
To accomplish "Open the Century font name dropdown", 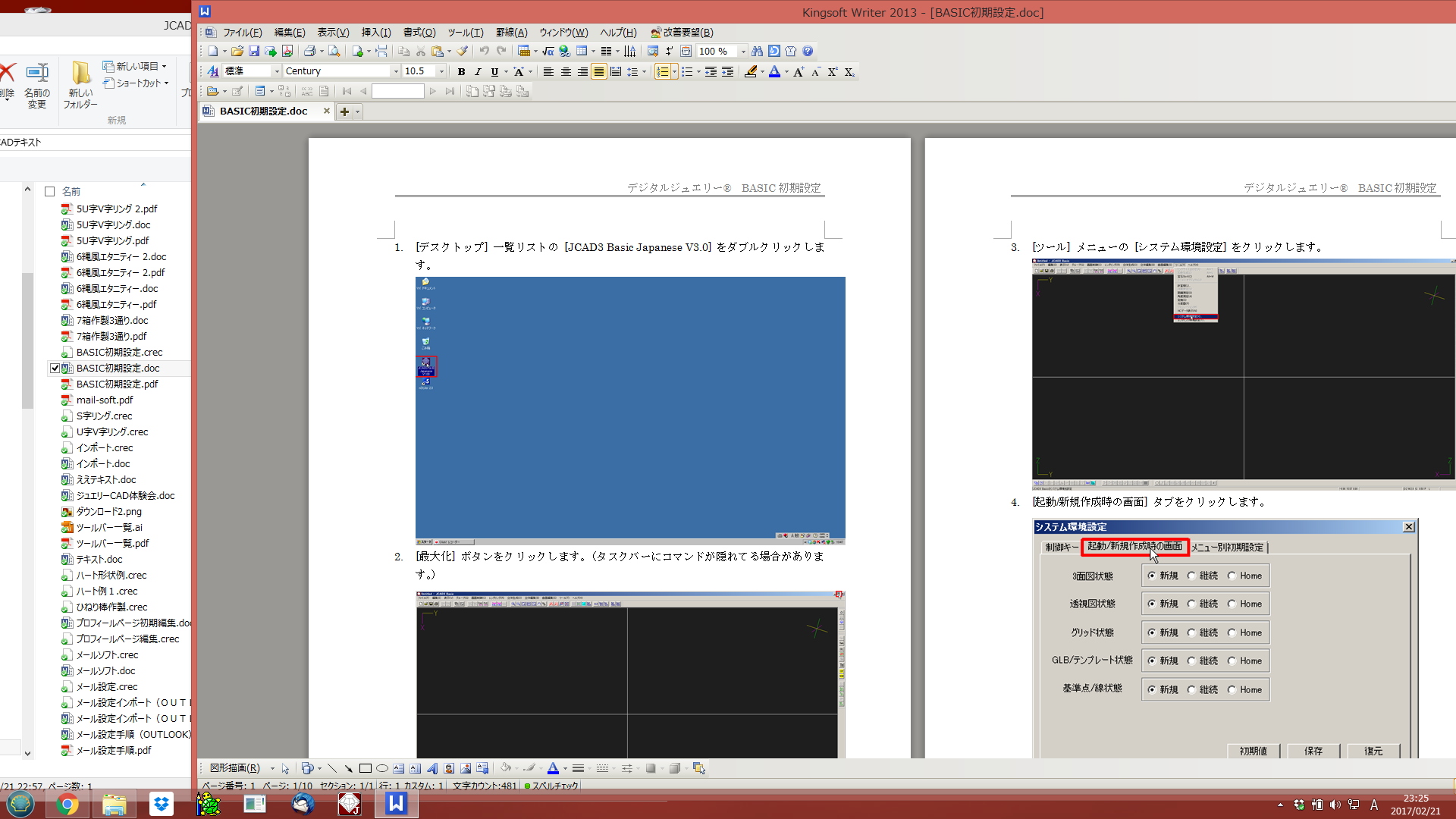I will [396, 71].
